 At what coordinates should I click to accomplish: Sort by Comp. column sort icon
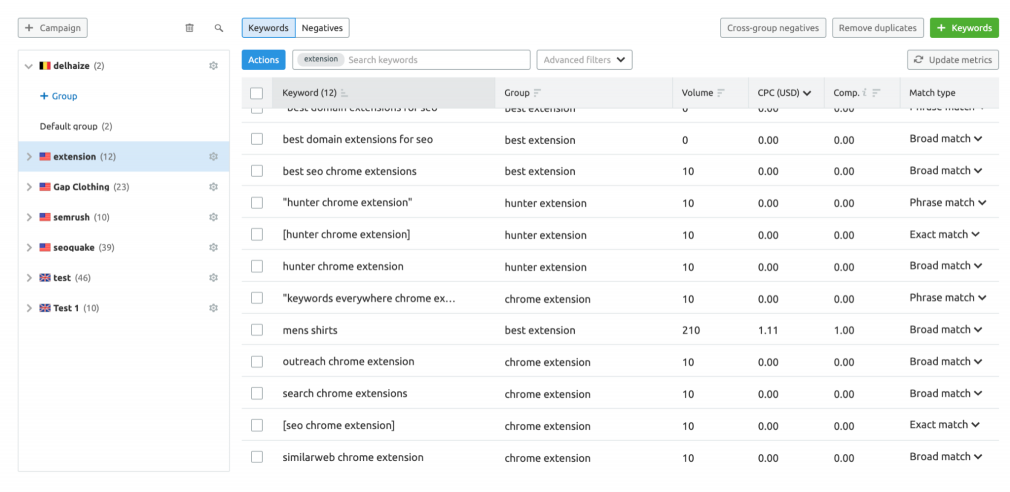877,93
